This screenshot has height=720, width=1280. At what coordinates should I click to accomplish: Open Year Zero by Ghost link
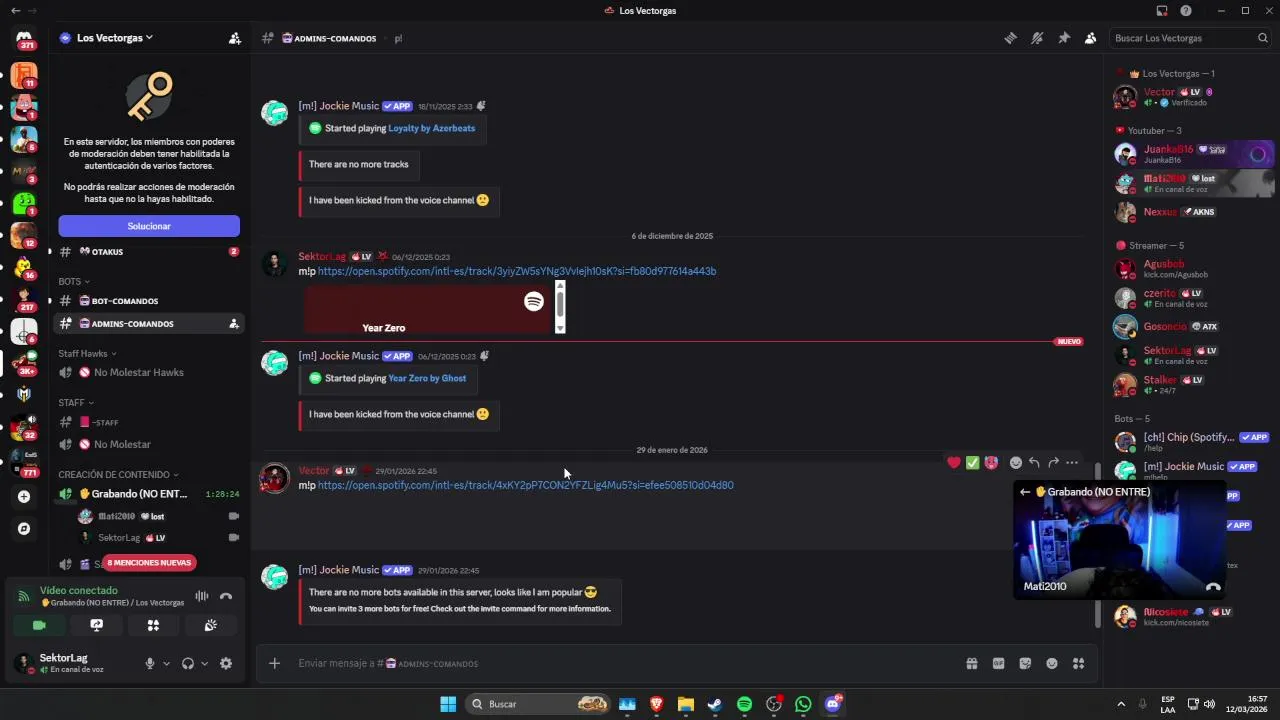(x=427, y=378)
